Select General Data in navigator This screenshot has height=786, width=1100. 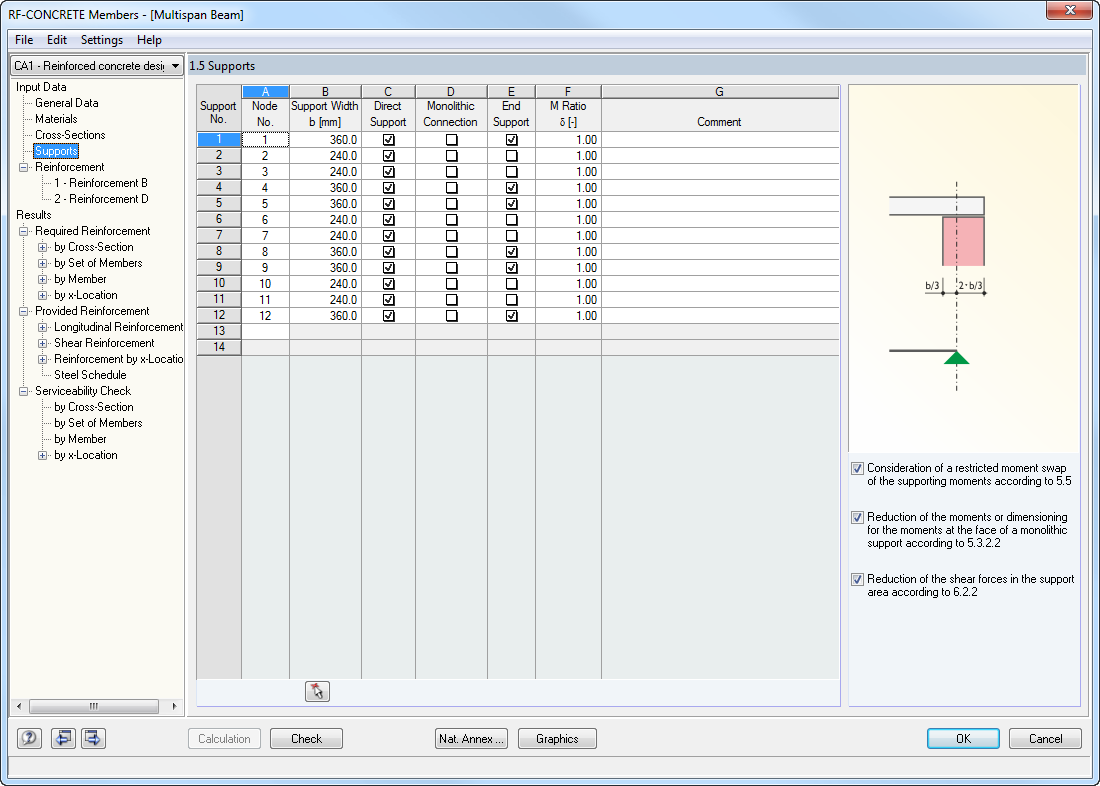[x=67, y=103]
